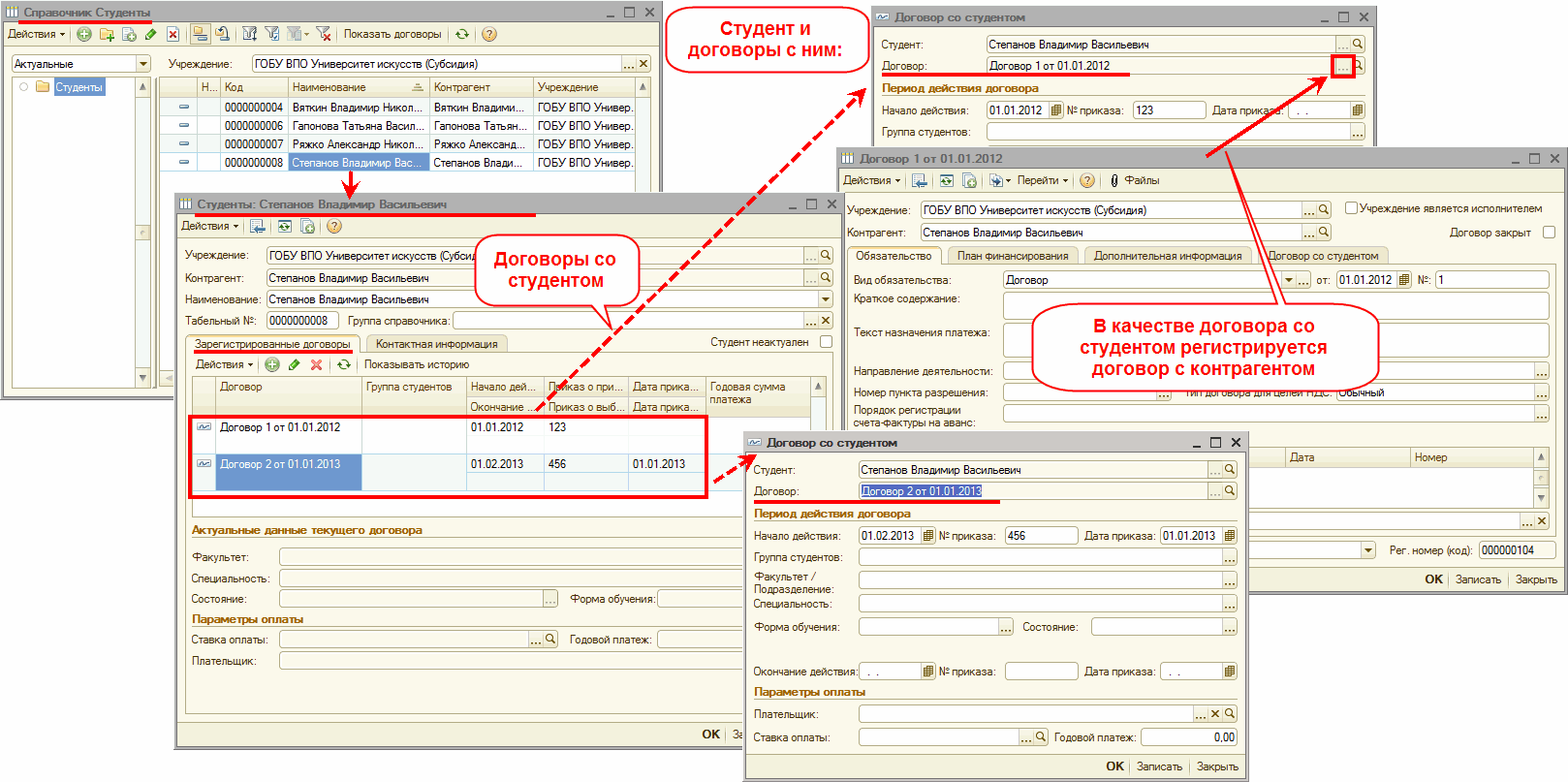Add new contract with green plus icon
The height and width of the screenshot is (782, 1568).
pos(272,364)
